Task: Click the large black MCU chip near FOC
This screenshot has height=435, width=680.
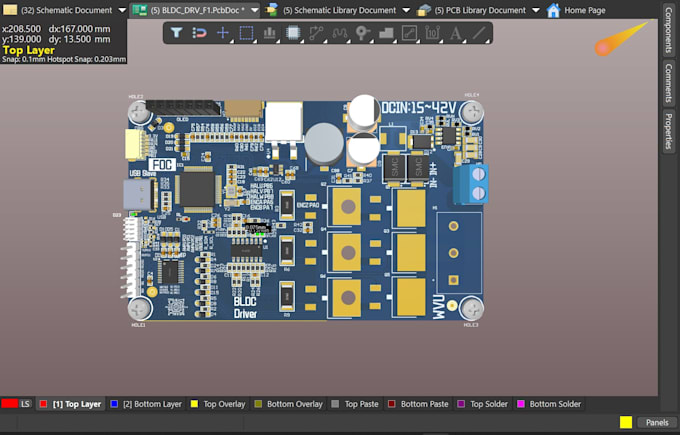Action: tap(197, 189)
